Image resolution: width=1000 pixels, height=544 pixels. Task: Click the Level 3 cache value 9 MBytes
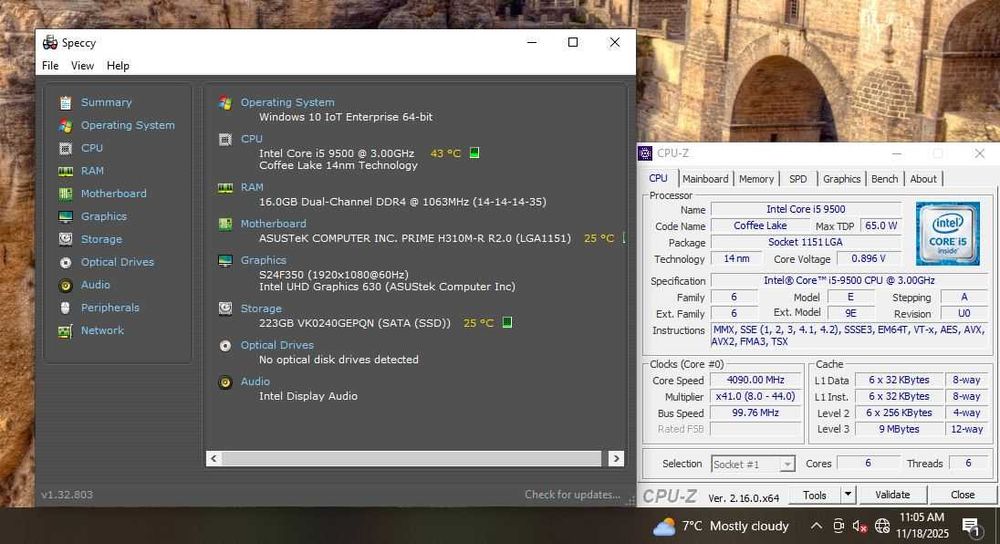[899, 429]
